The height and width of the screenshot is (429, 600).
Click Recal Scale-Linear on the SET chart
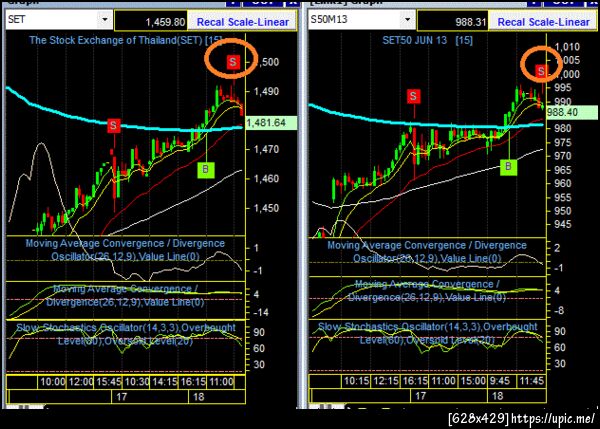[x=243, y=22]
